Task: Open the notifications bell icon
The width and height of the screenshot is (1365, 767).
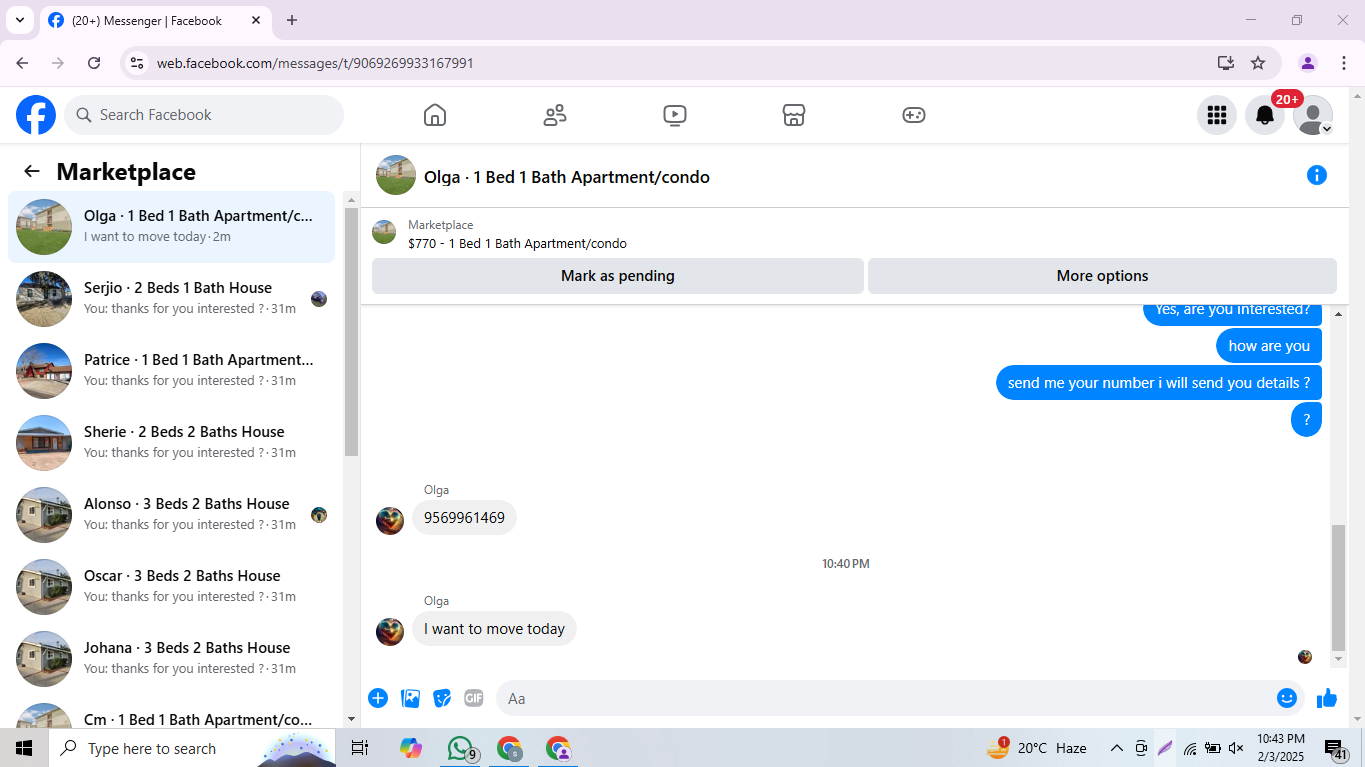Action: [x=1265, y=115]
